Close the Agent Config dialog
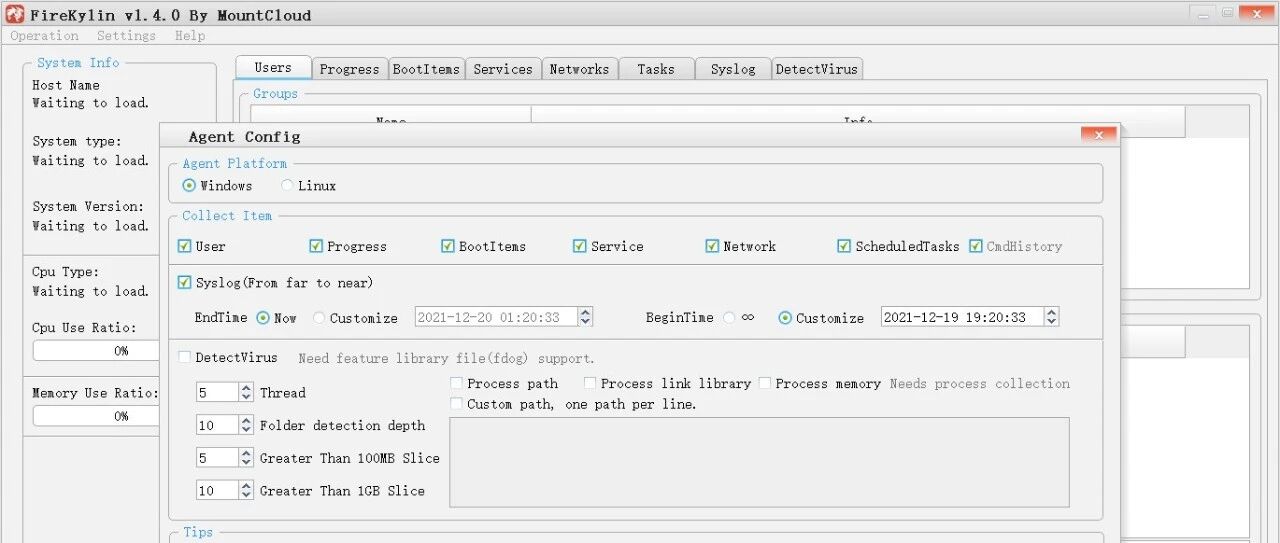This screenshot has height=543, width=1280. click(x=1098, y=135)
